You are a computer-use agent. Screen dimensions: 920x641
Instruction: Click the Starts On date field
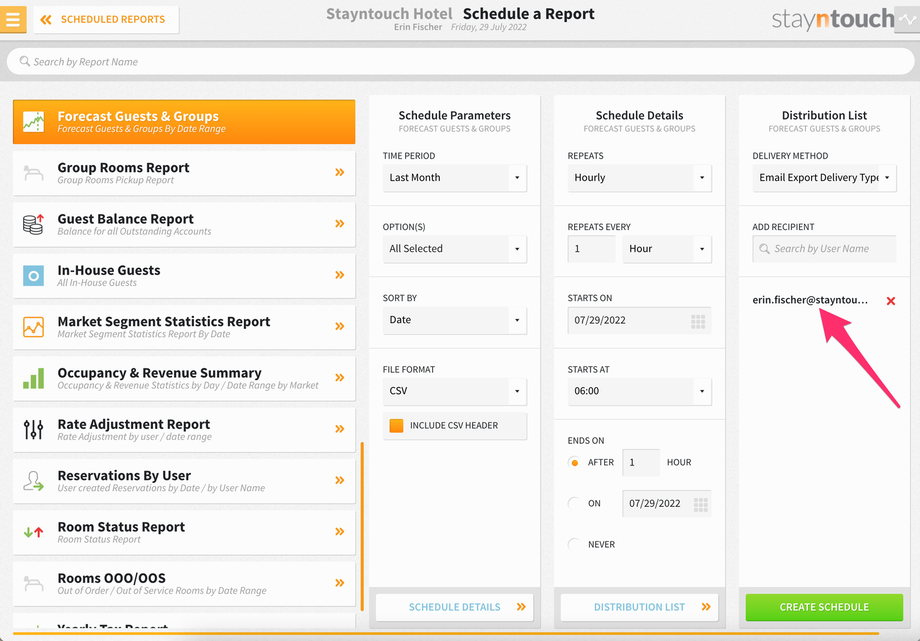point(640,320)
